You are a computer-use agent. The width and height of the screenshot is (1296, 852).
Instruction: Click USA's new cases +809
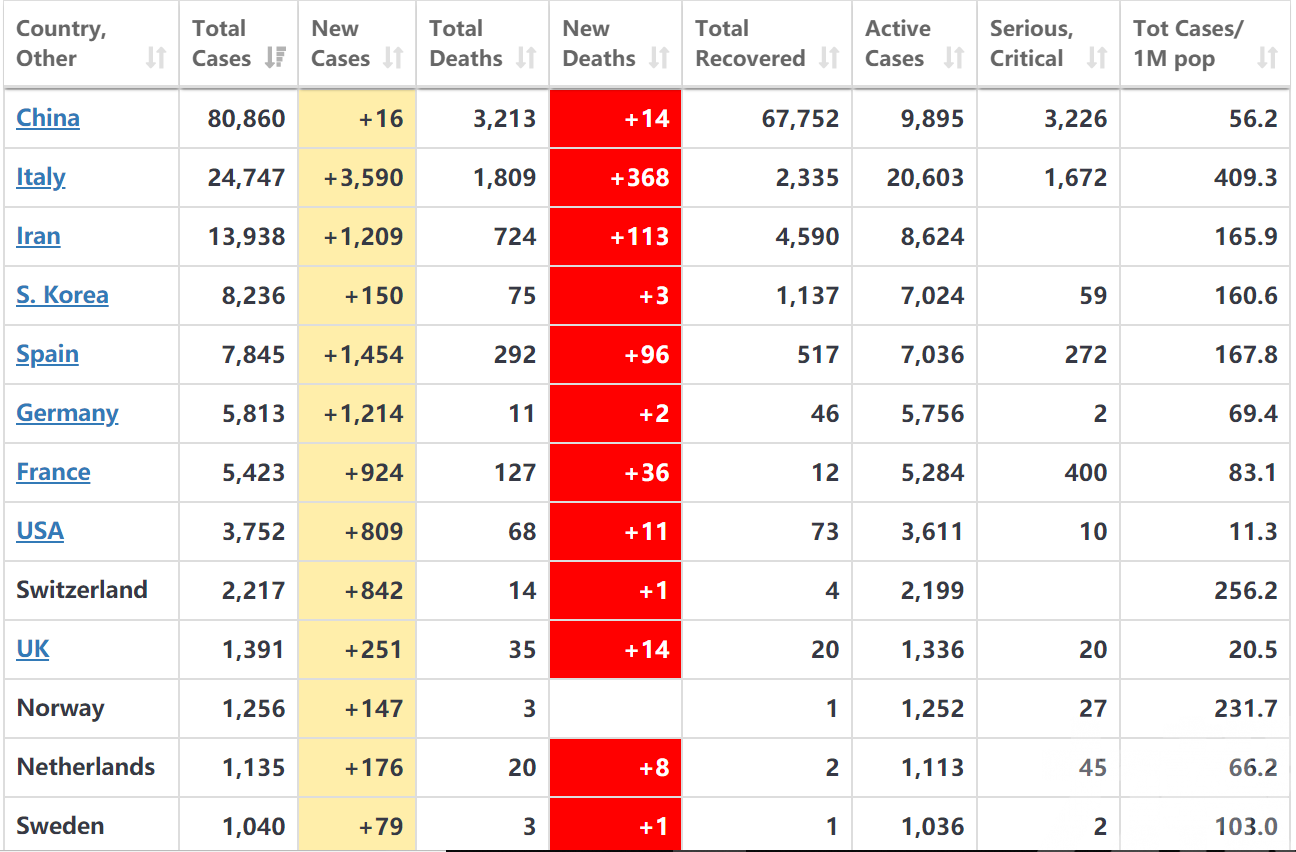coord(374,531)
